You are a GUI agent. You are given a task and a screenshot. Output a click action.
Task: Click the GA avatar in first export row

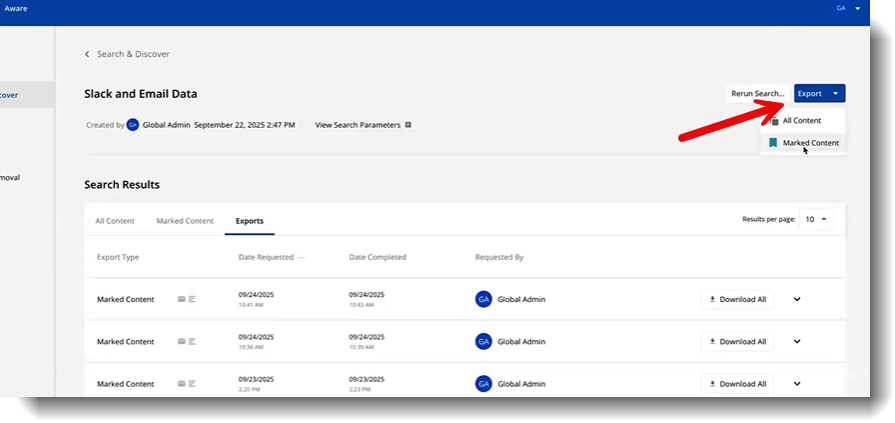[x=483, y=299]
